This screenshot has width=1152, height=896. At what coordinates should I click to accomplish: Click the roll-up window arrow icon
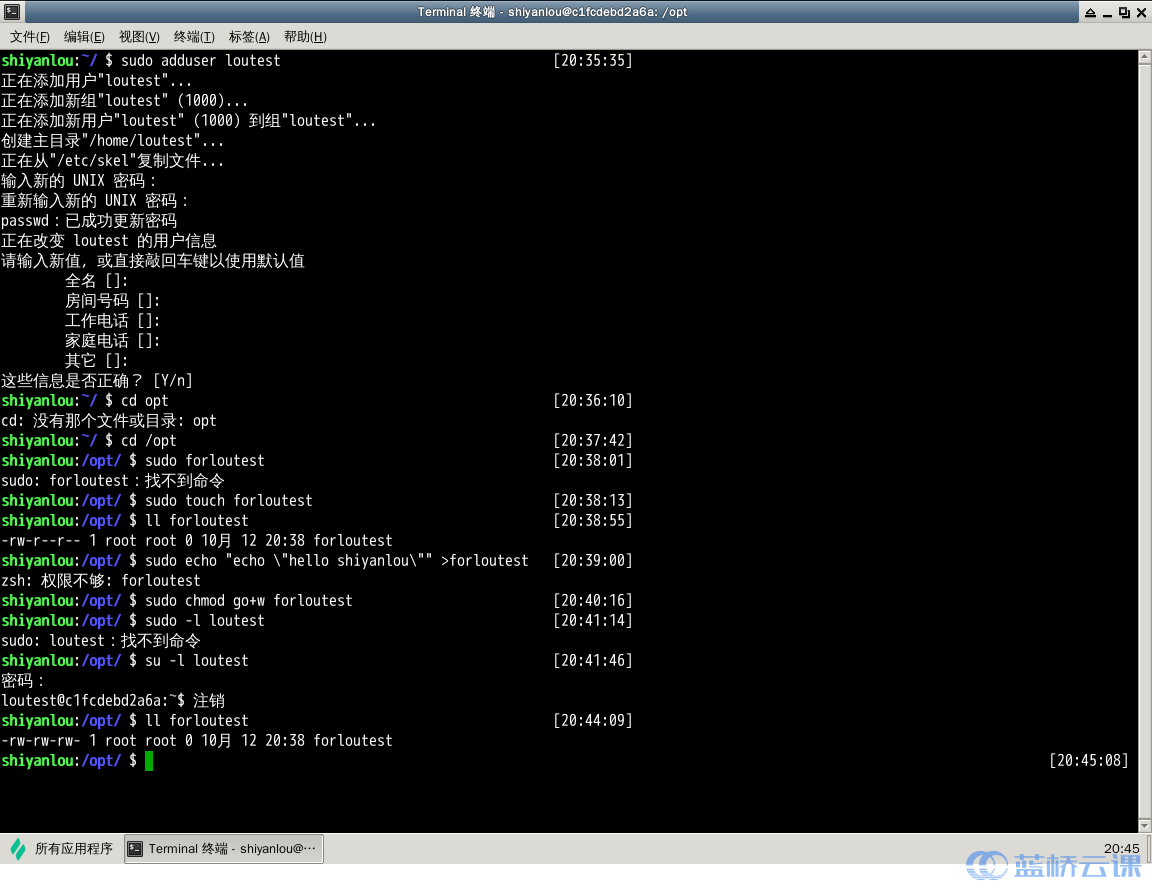click(1090, 12)
